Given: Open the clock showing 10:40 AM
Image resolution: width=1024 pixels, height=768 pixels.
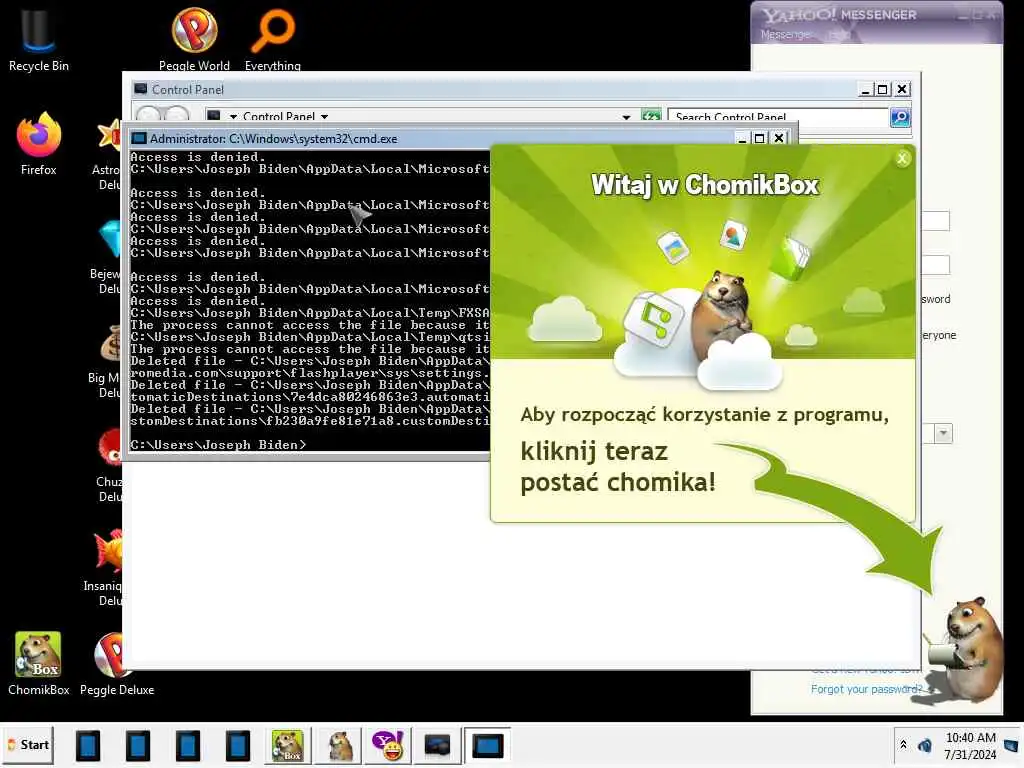Looking at the screenshot, I should (970, 746).
